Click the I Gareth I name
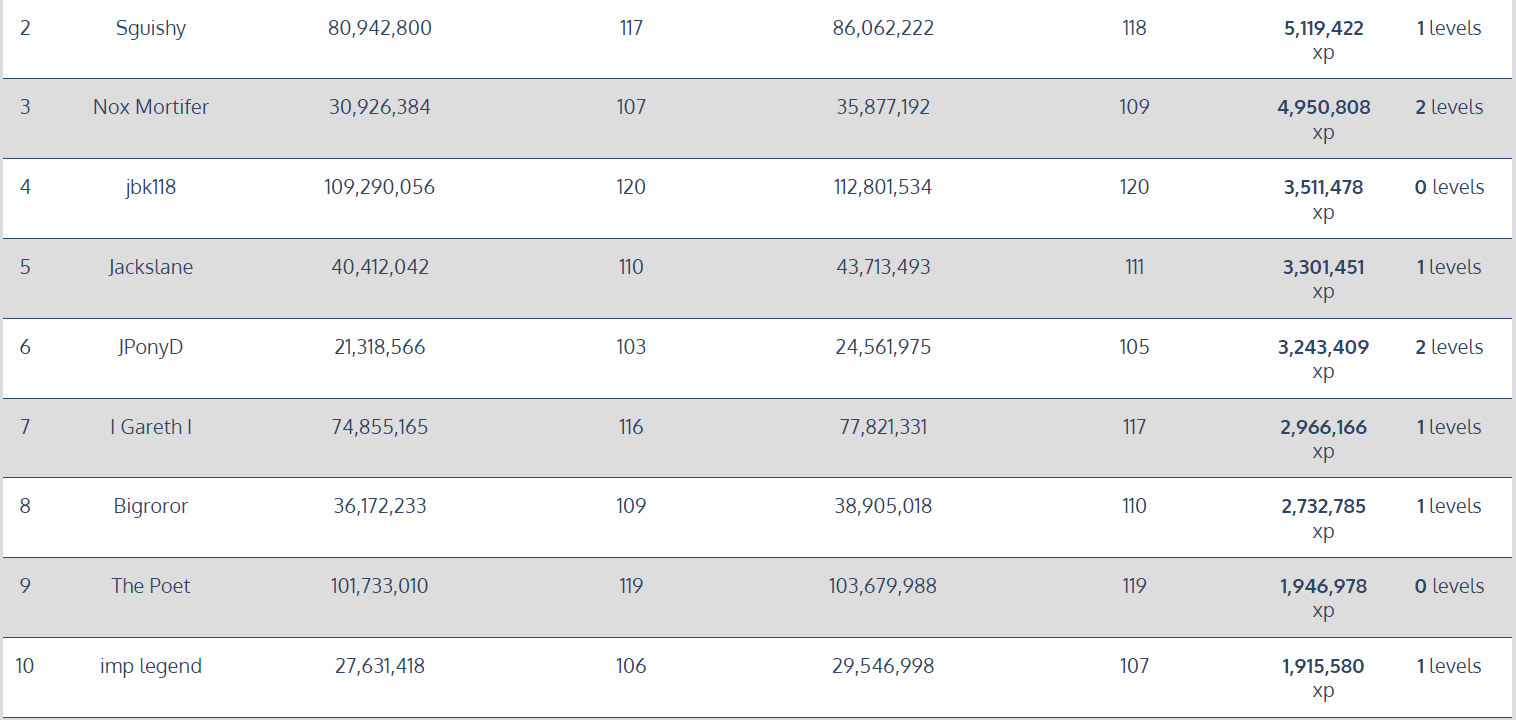1516x720 pixels. click(x=151, y=427)
